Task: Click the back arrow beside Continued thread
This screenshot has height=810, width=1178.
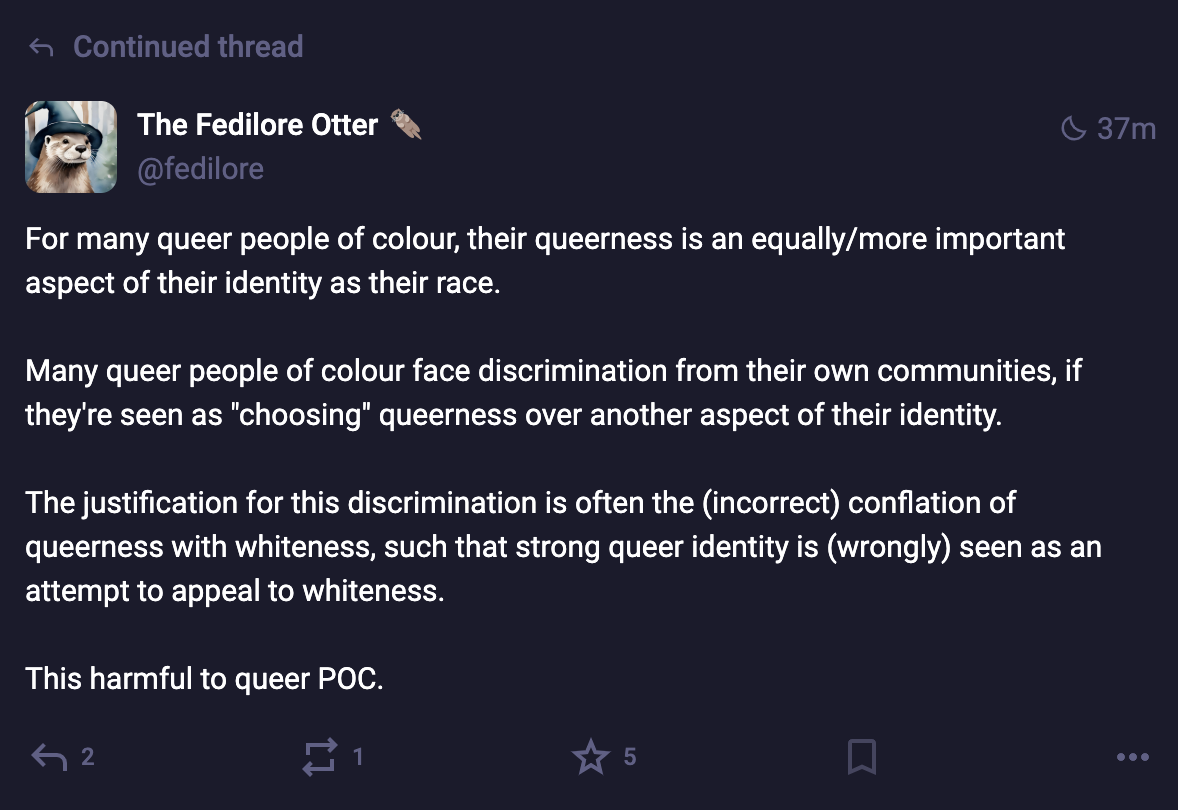Action: pos(41,47)
